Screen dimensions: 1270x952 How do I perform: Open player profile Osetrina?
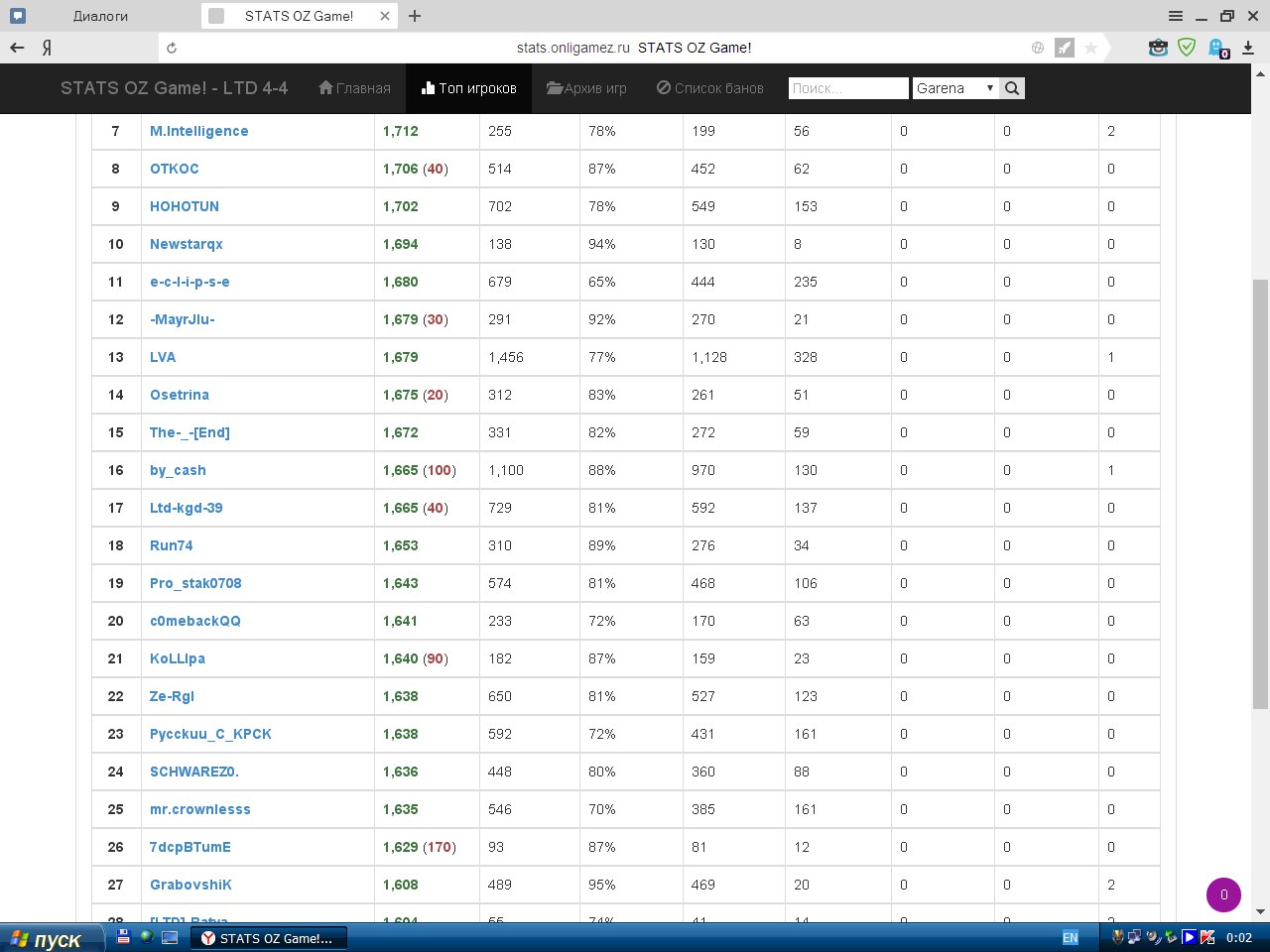click(x=180, y=395)
